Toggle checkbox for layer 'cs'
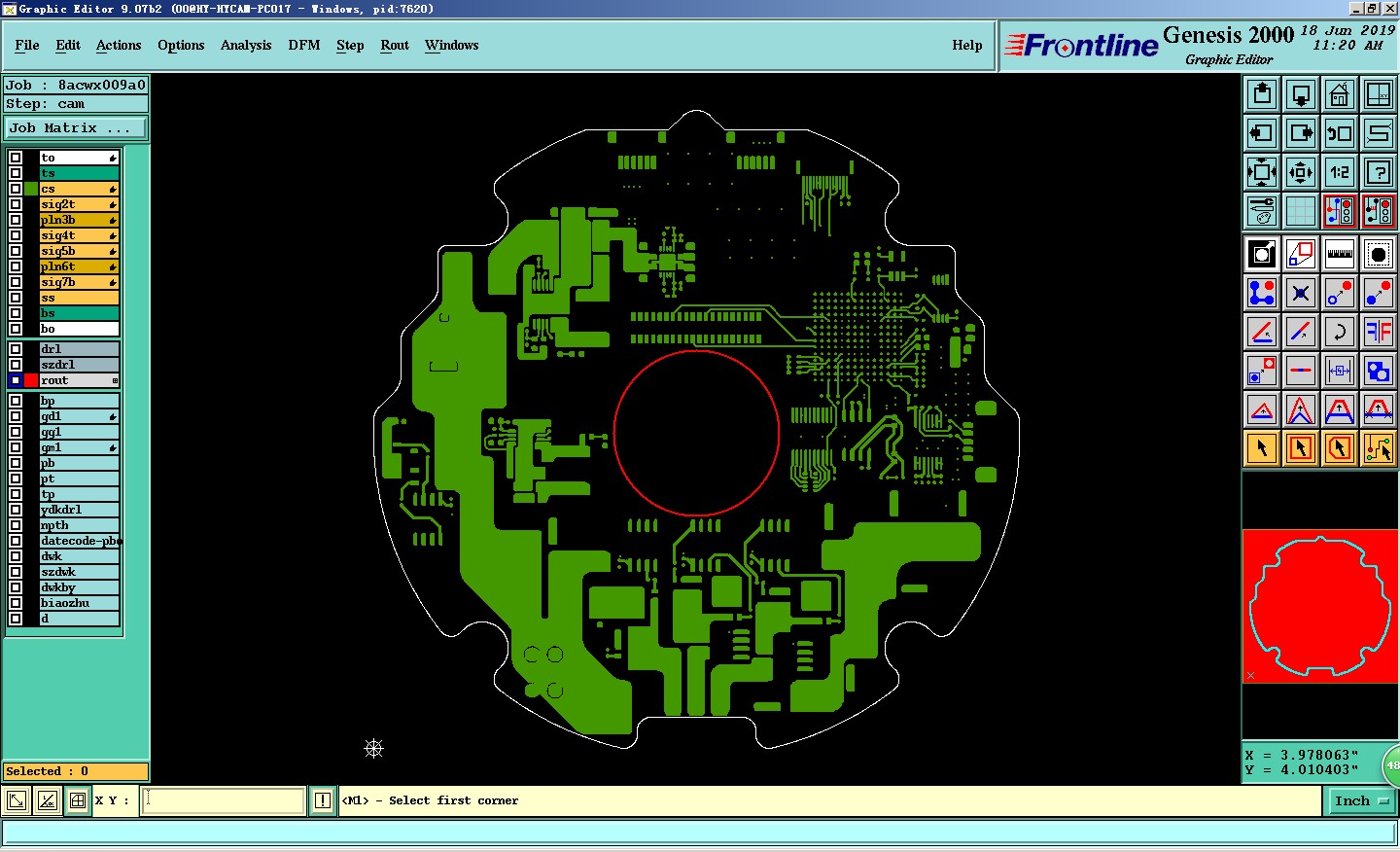The width and height of the screenshot is (1400, 852). pyautogui.click(x=16, y=189)
